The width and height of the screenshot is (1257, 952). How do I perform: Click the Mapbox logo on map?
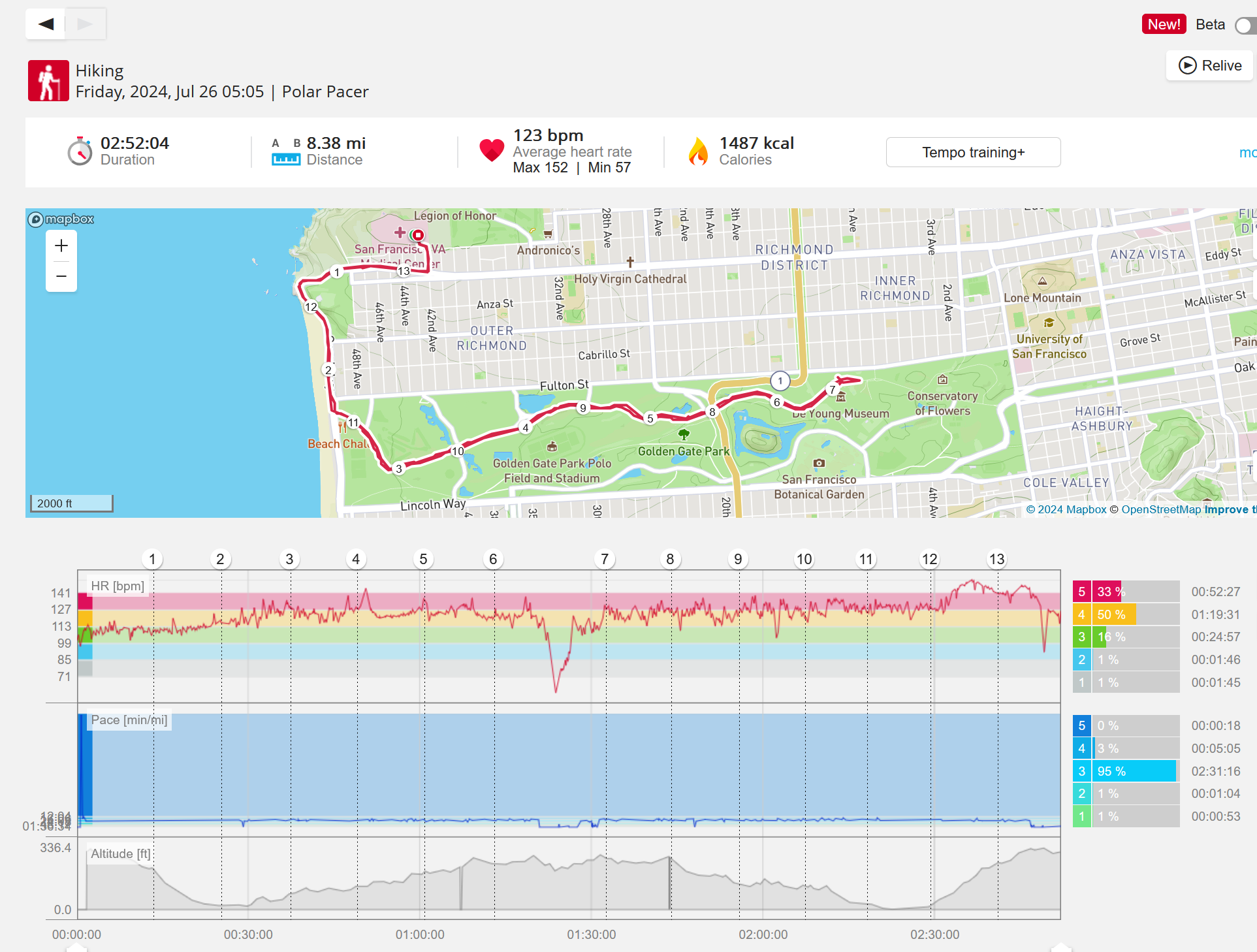[x=61, y=219]
